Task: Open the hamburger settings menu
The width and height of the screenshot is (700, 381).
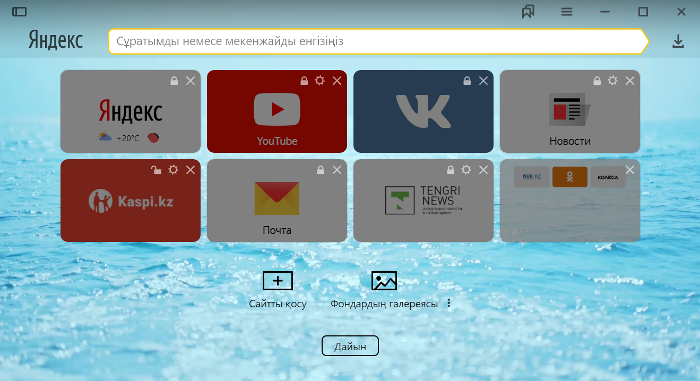Action: tap(567, 12)
